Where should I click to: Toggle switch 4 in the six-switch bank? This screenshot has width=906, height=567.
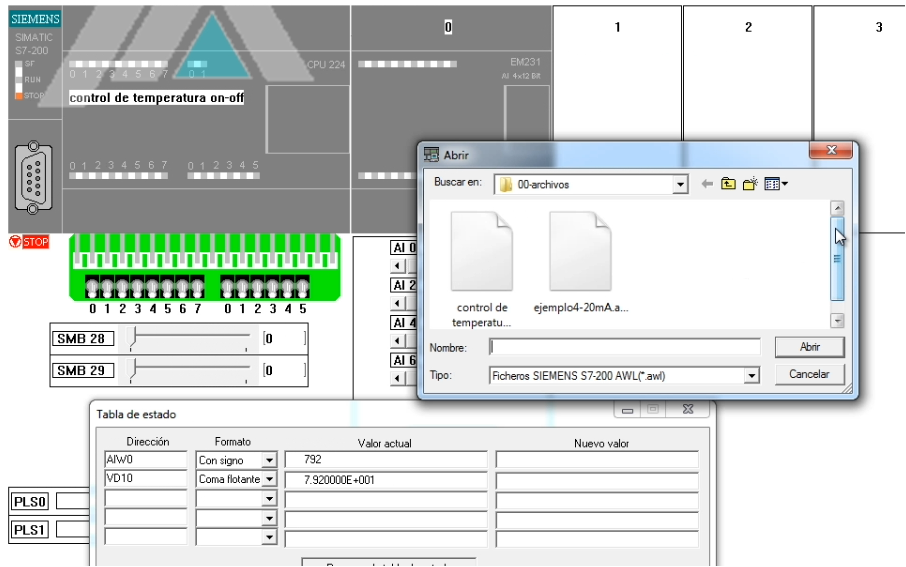point(288,287)
